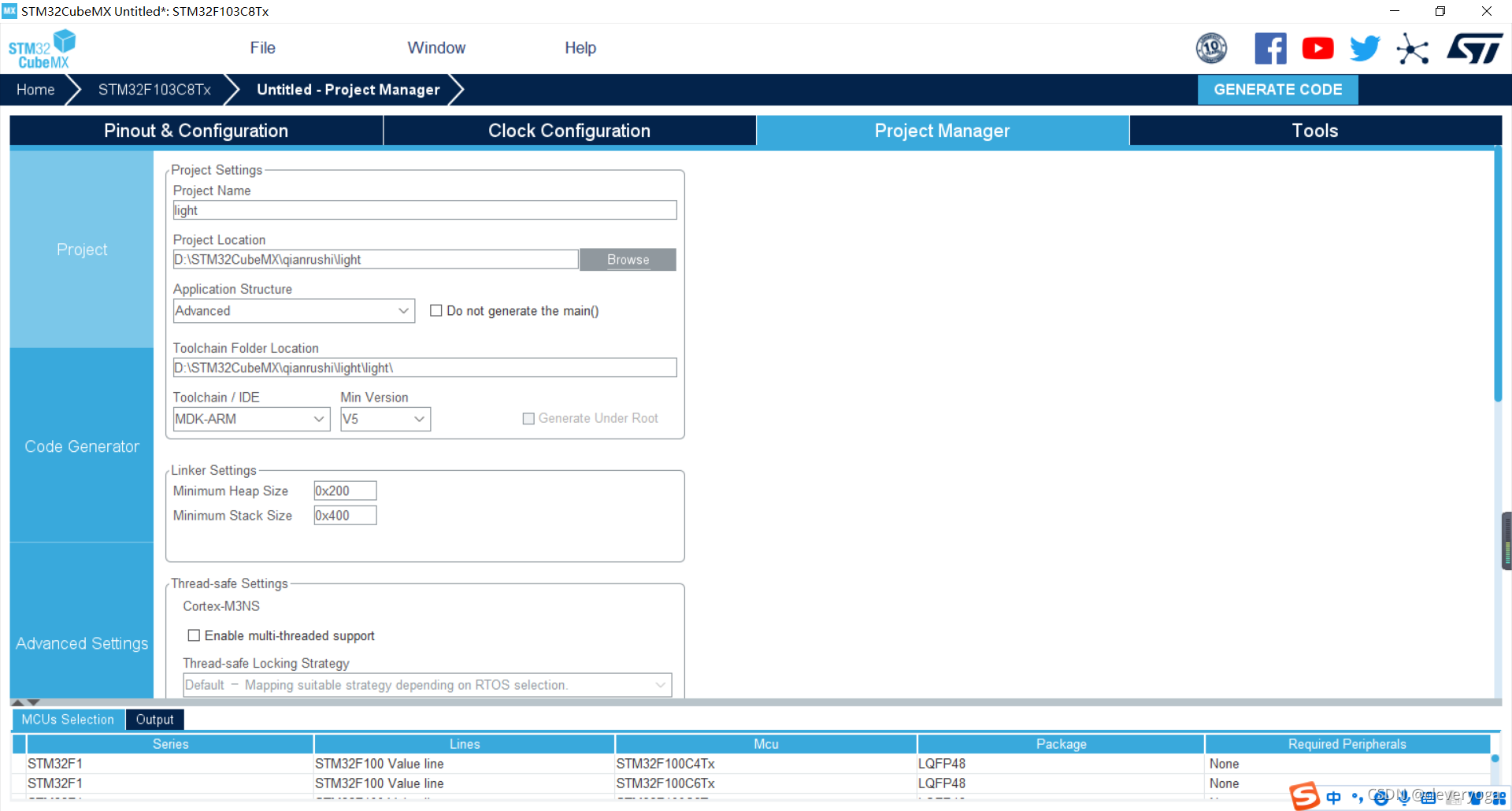Go to STM32F103C8Tx breadcrumb
Image resolution: width=1512 pixels, height=811 pixels.
tap(154, 90)
